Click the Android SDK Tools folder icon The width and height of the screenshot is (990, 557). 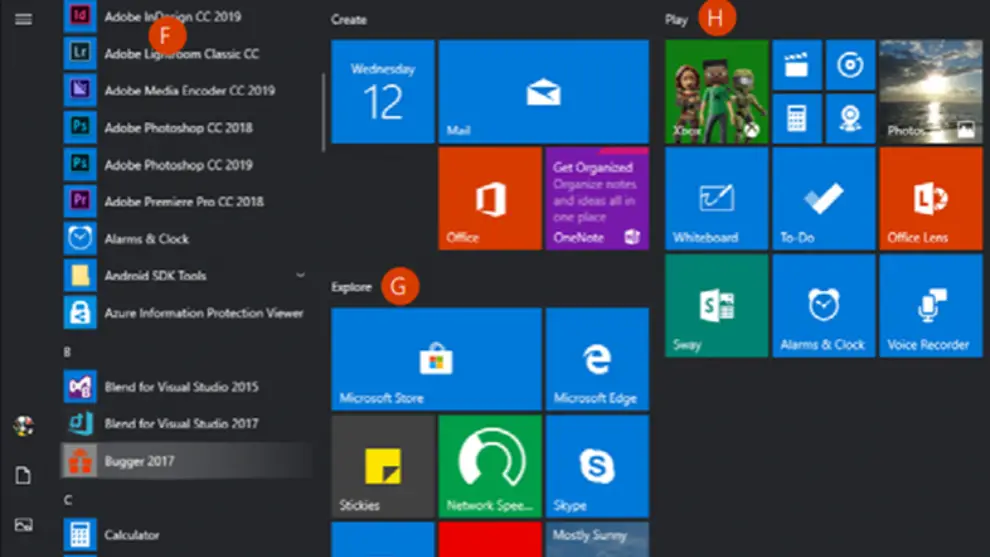click(x=80, y=275)
